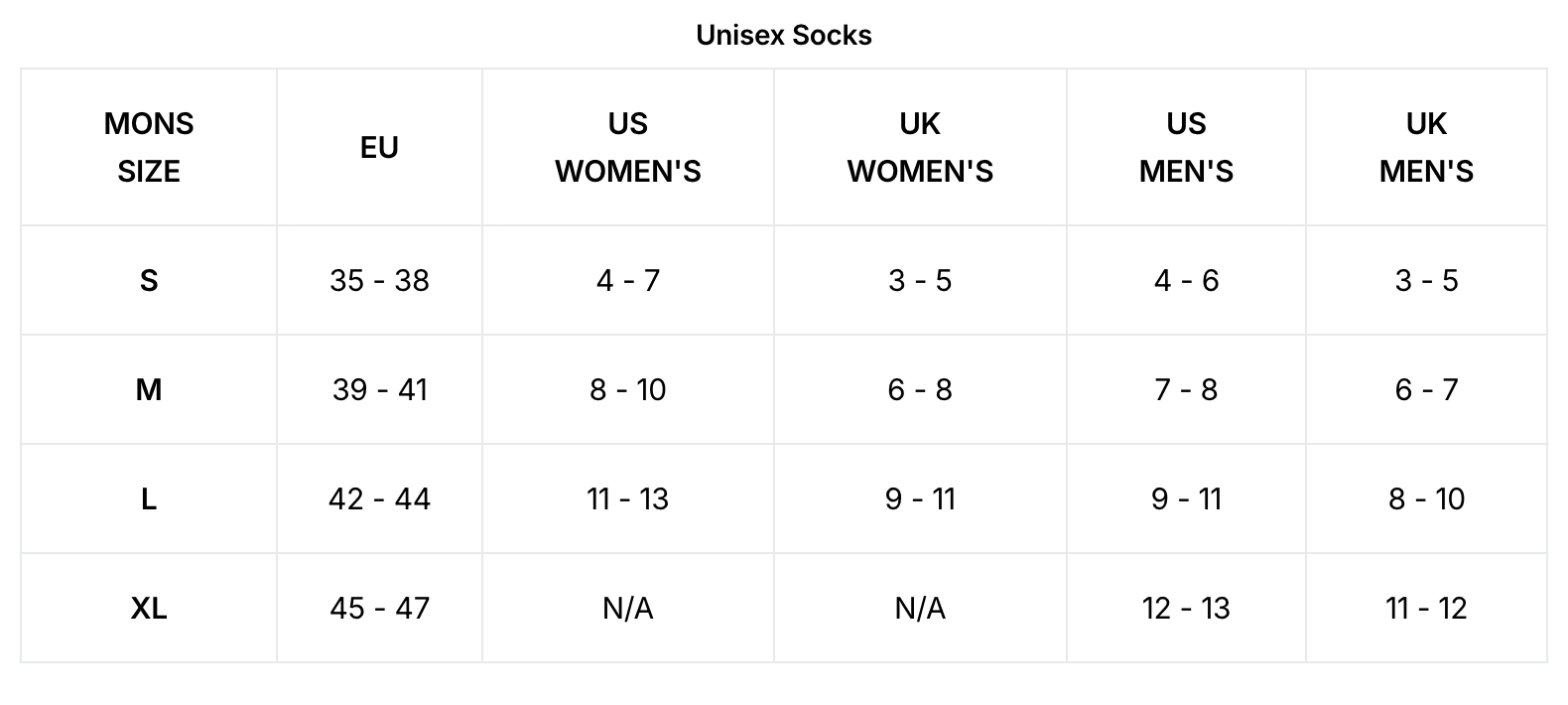Click the UK WOMEN'S column header
This screenshot has width=1568, height=705.
pos(920,147)
